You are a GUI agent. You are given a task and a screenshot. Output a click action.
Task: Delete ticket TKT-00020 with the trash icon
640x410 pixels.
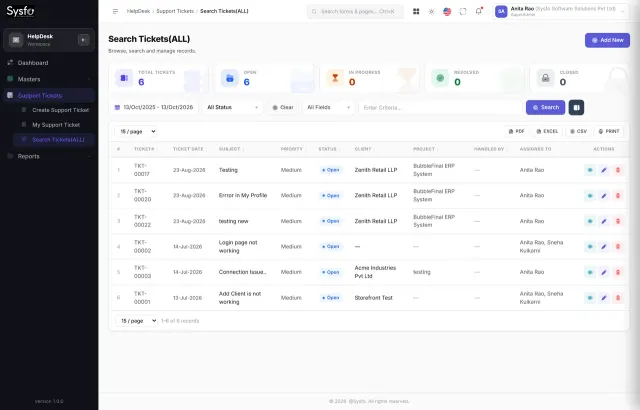tap(618, 196)
